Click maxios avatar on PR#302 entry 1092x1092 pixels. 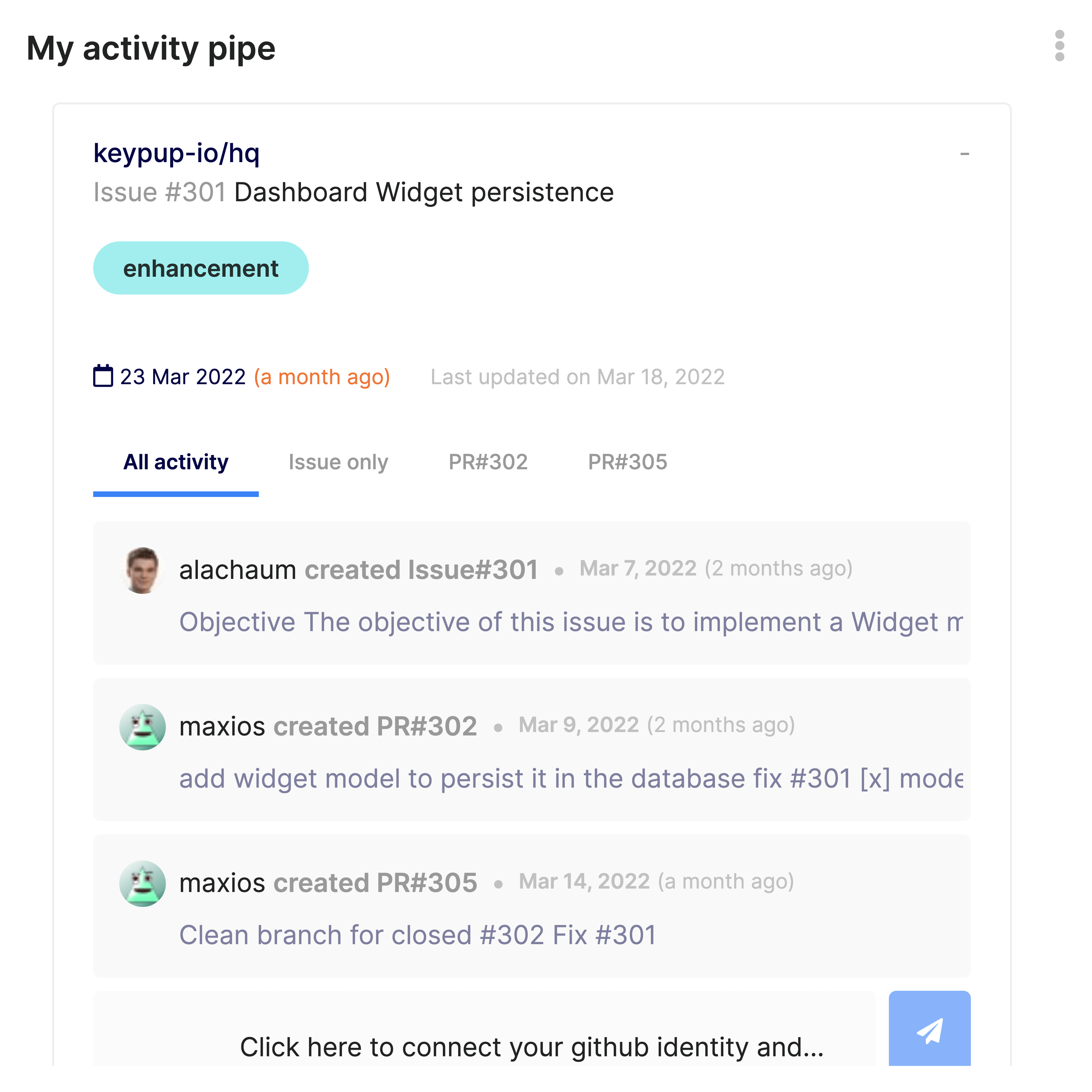click(142, 727)
